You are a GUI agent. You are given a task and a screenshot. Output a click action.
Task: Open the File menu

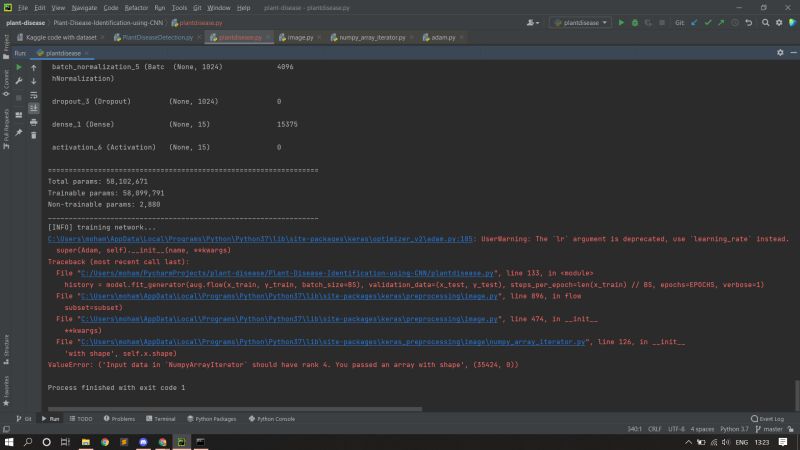[x=23, y=8]
